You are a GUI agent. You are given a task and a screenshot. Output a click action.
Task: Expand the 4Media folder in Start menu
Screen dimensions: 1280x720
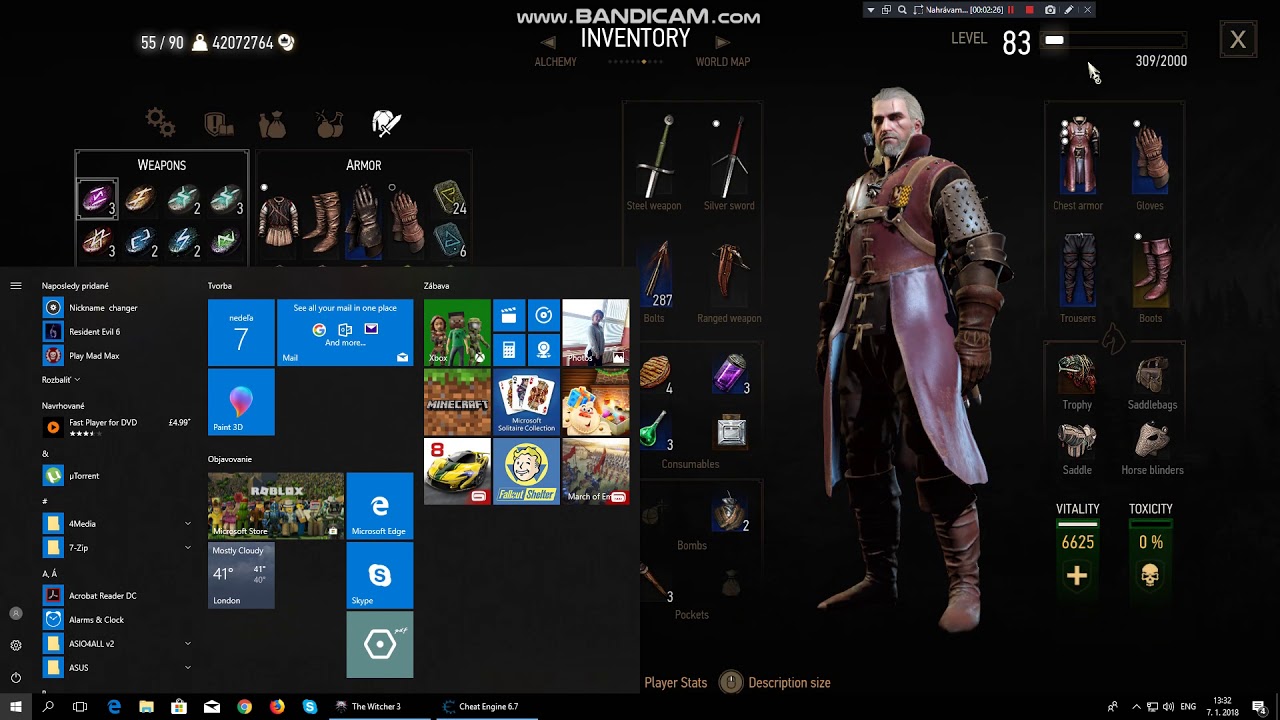pyautogui.click(x=117, y=523)
